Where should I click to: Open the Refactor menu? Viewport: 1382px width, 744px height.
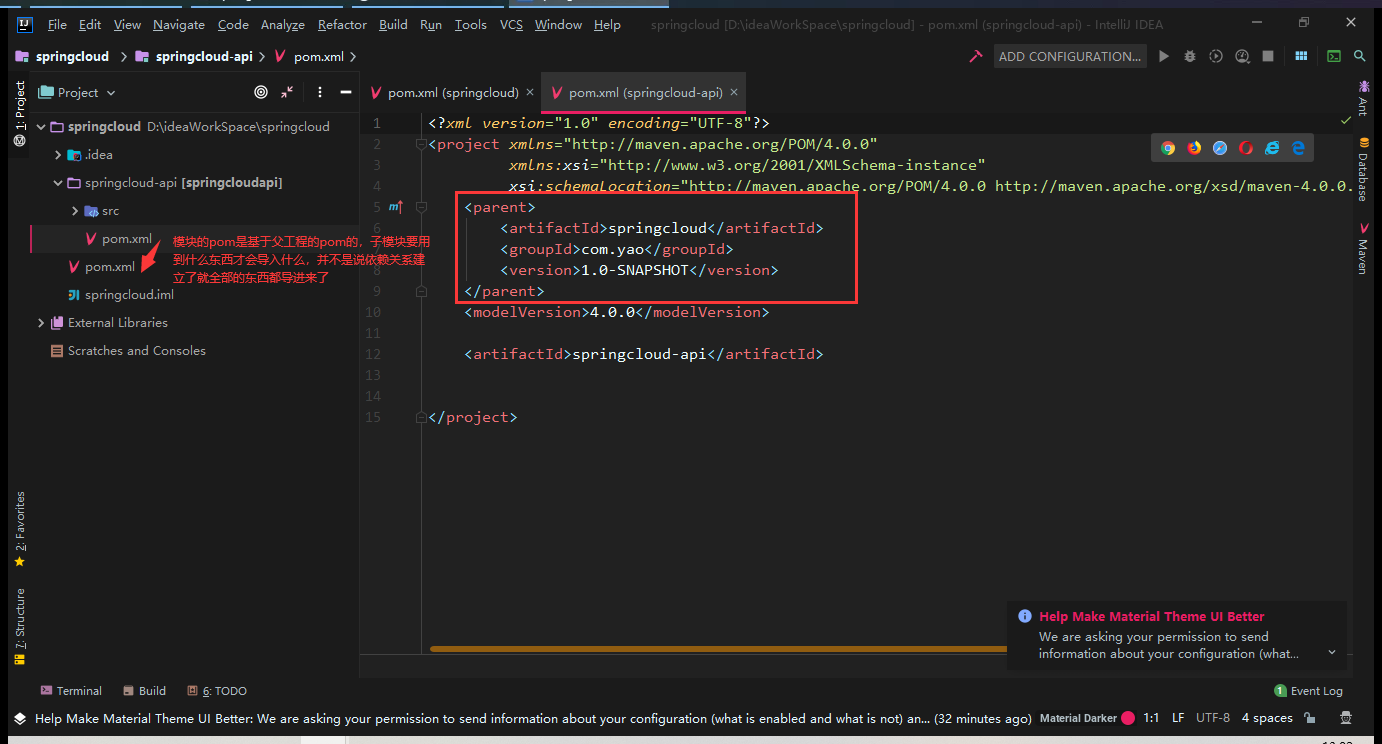[x=343, y=25]
